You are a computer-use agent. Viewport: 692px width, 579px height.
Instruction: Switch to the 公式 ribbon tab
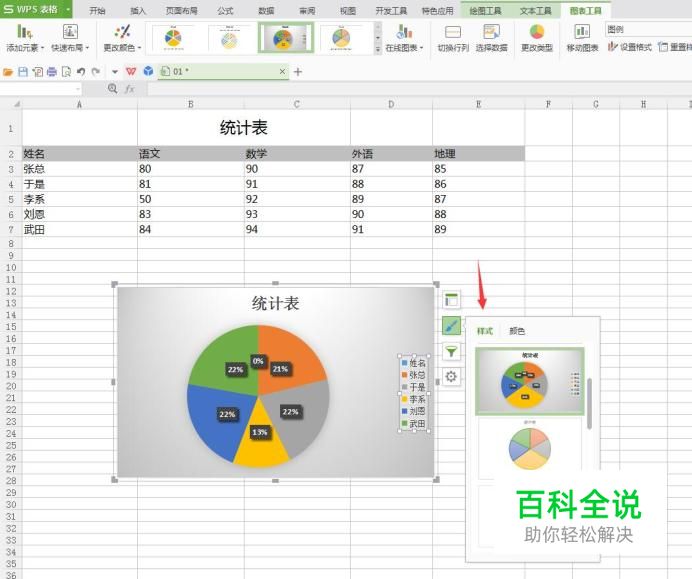pyautogui.click(x=225, y=11)
